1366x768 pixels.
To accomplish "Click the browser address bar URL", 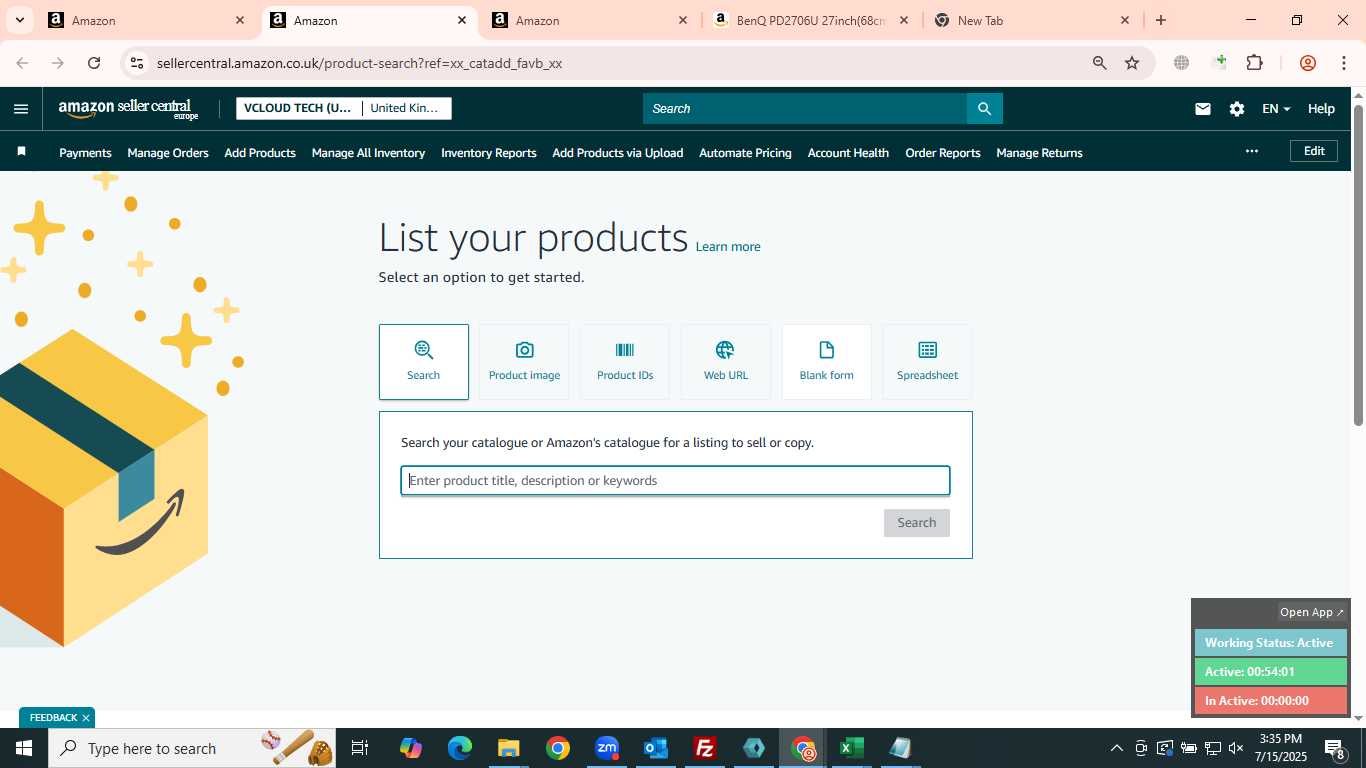I will (x=359, y=63).
